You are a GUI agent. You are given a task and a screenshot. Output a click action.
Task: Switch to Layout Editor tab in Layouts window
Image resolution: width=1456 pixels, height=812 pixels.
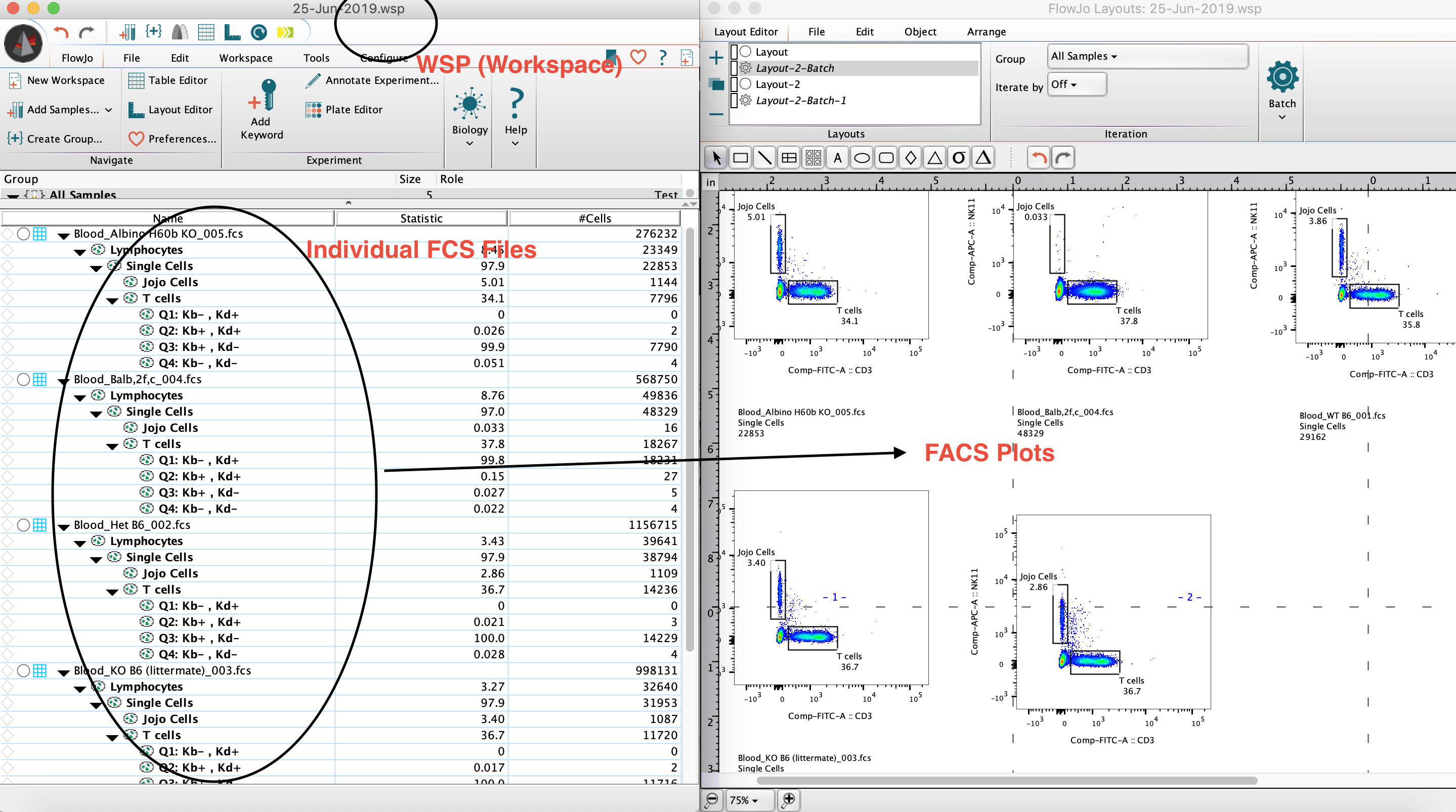[x=746, y=32]
